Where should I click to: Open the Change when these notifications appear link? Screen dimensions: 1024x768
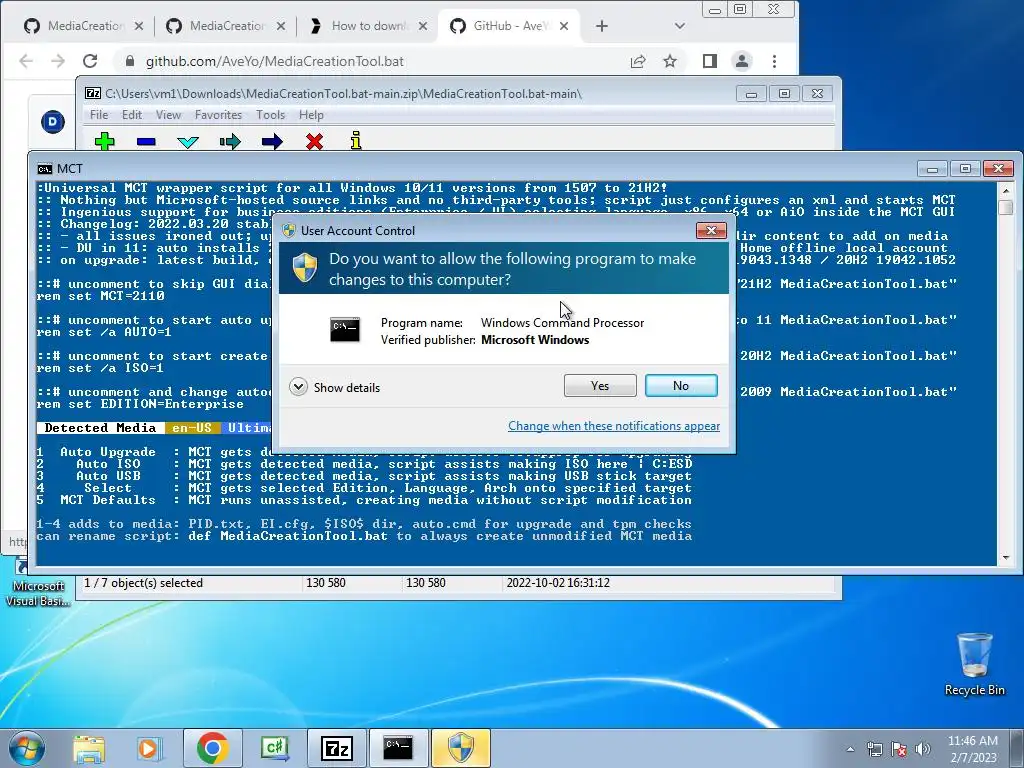[x=614, y=426]
